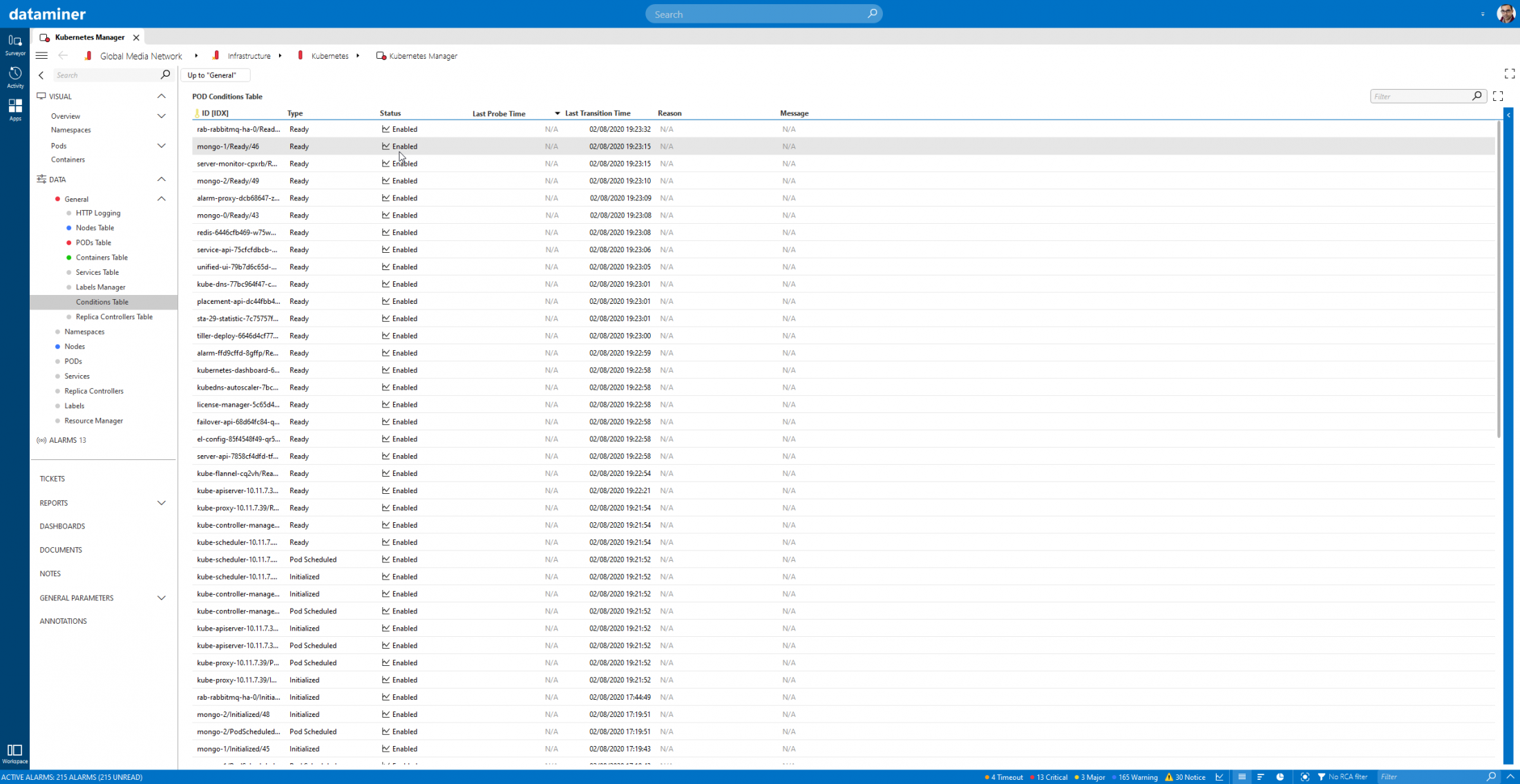
Task: Open TICKETS section
Action: pos(52,479)
